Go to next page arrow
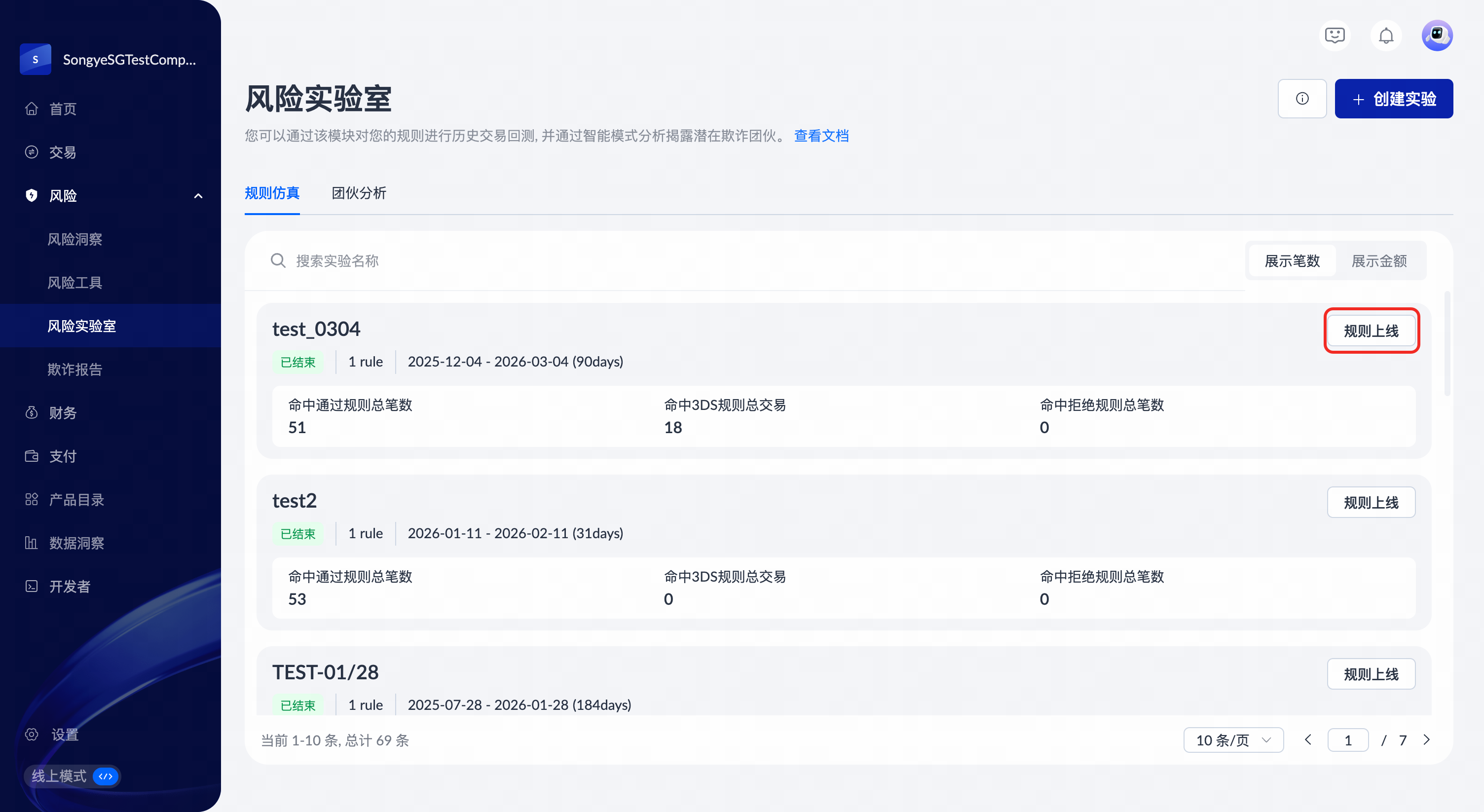 1426,739
